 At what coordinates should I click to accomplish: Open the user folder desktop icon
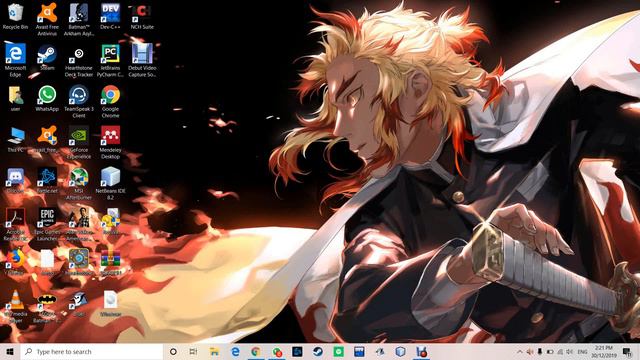[15, 98]
